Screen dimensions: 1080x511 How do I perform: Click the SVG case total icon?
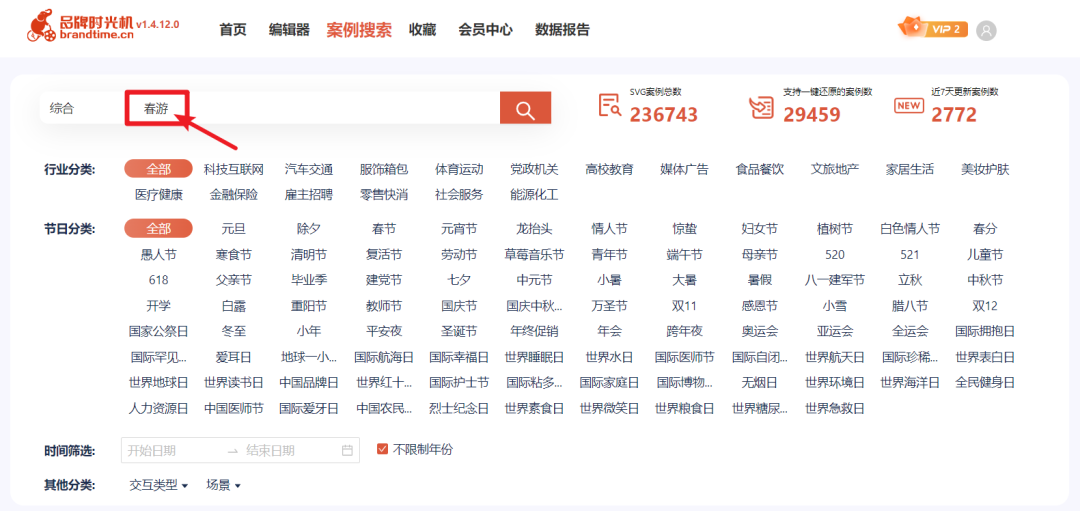click(609, 107)
